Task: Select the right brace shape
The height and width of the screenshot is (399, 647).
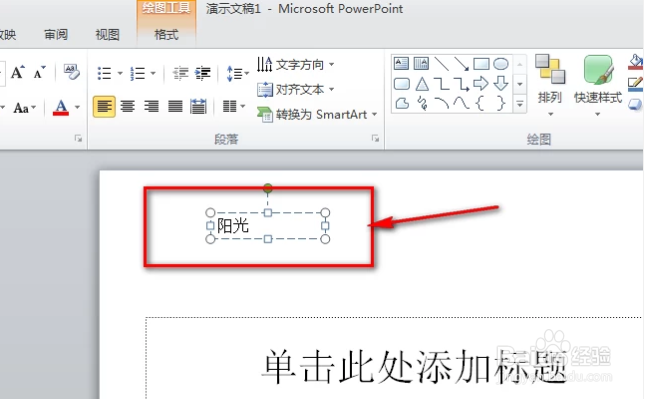Action: 500,103
